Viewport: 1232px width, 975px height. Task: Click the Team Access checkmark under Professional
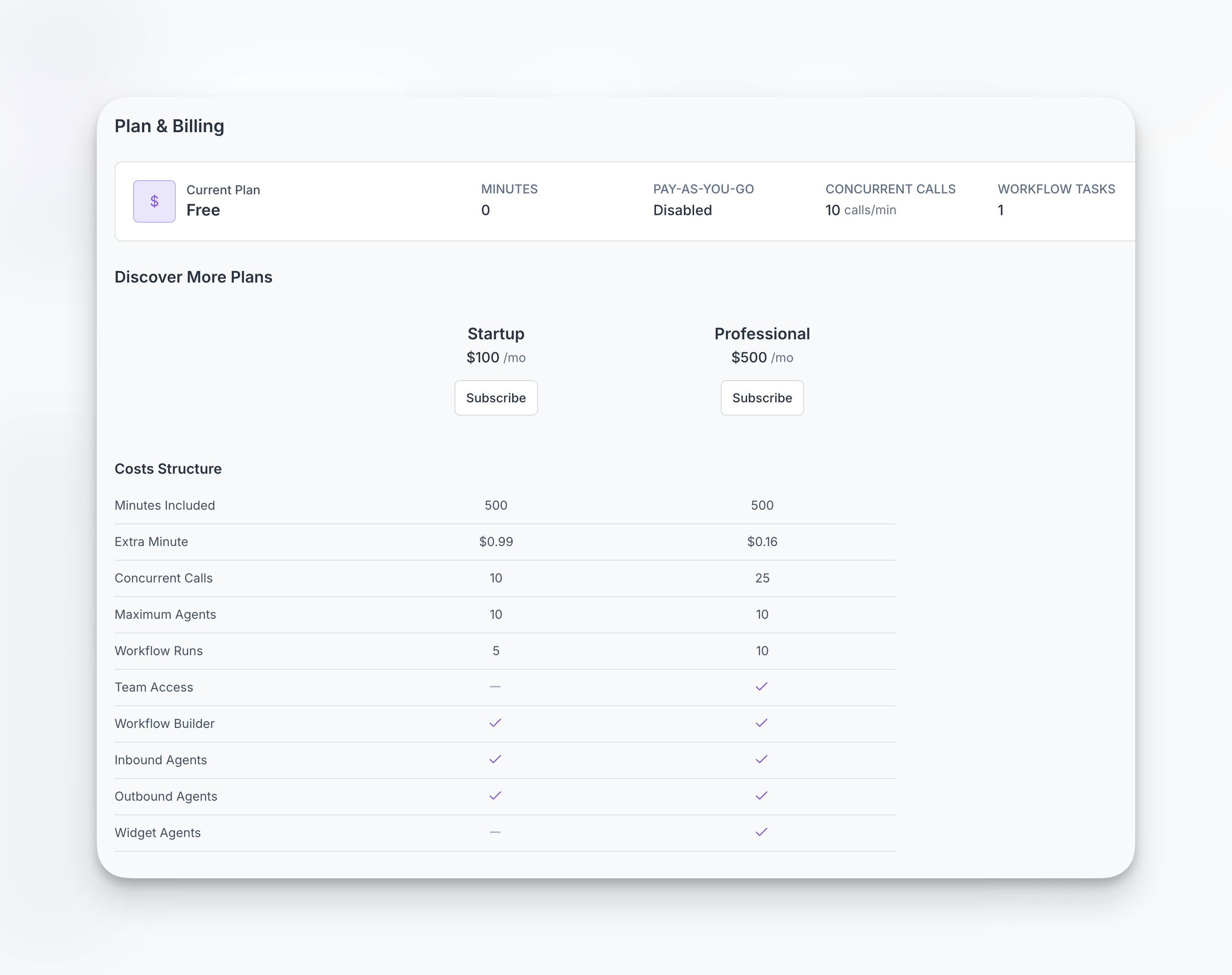762,687
